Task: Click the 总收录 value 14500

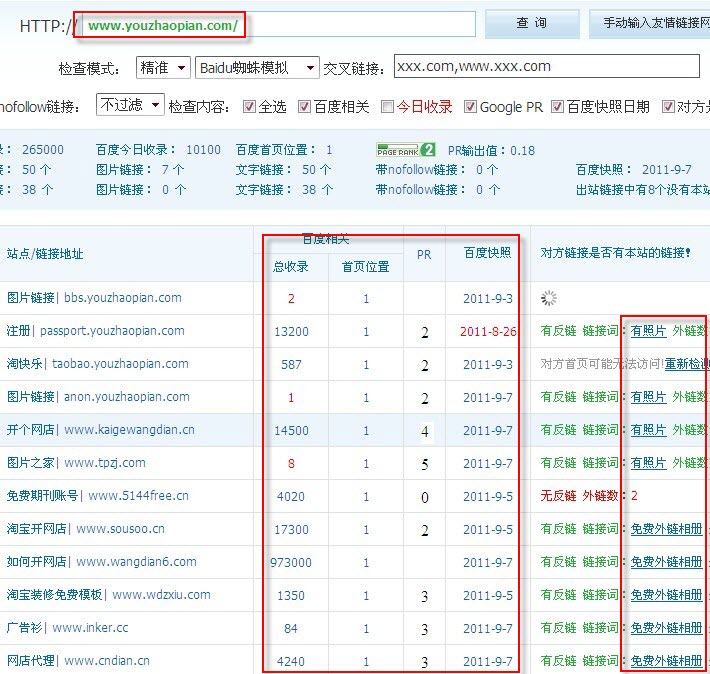Action: [291, 430]
